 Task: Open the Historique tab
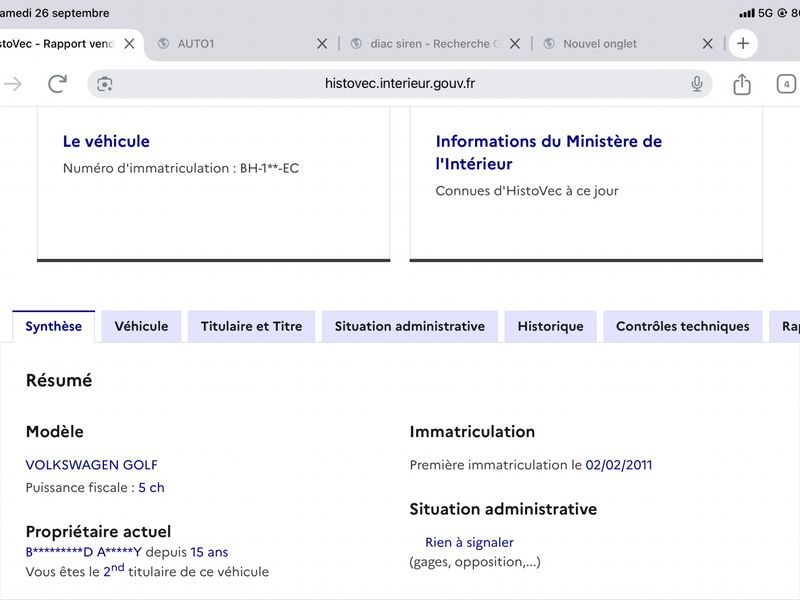(x=551, y=327)
